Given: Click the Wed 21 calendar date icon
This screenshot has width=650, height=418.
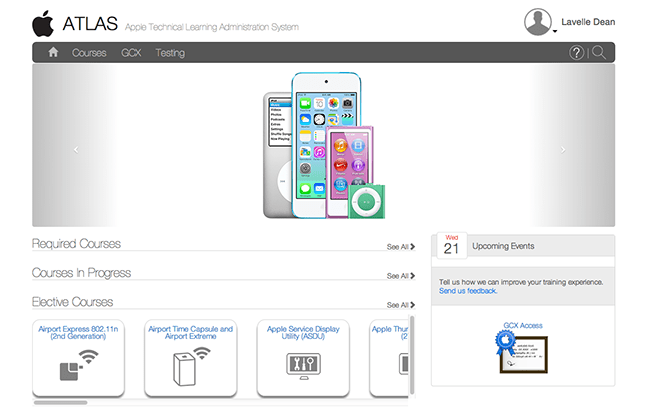Looking at the screenshot, I should coord(451,245).
